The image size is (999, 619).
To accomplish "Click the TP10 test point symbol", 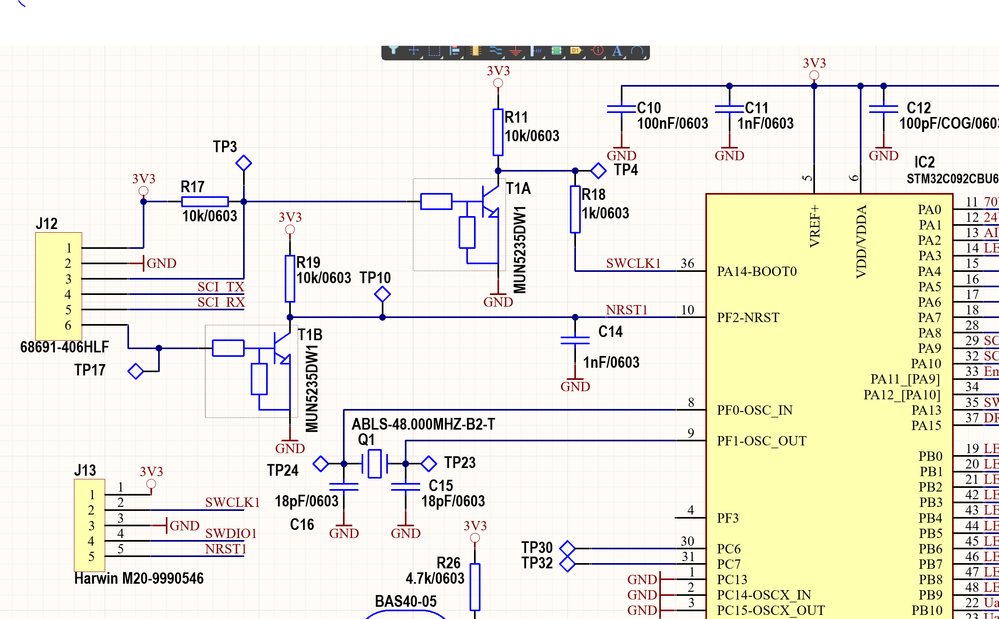I will click(382, 294).
